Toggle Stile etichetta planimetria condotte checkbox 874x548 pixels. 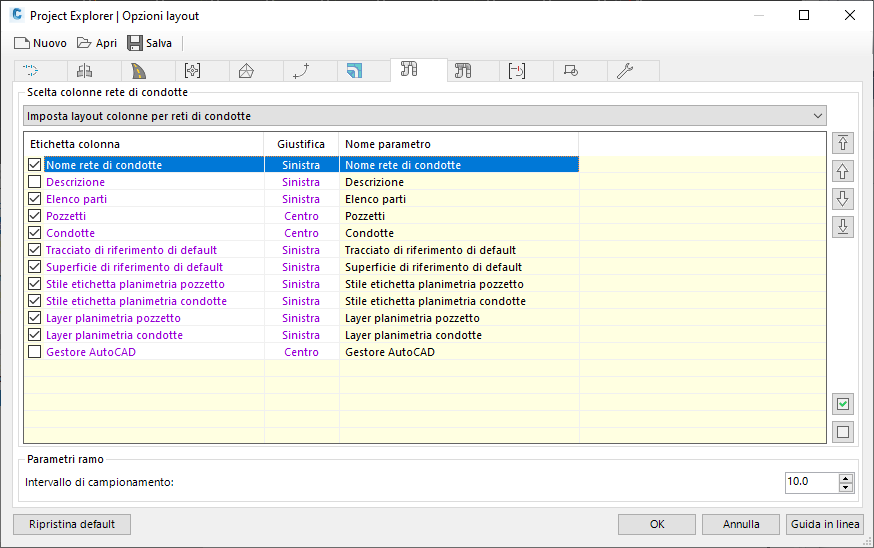(35, 300)
